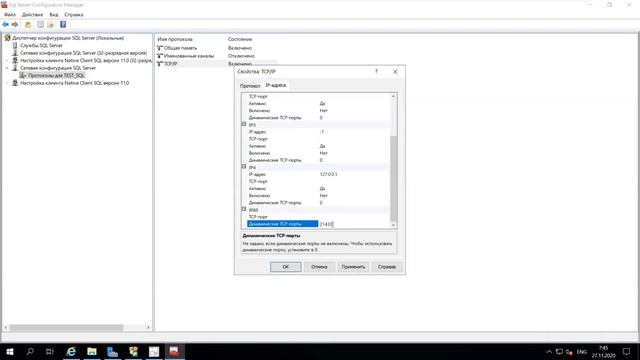Click the IP3 address value ::1
640x360 pixels.
click(322, 132)
